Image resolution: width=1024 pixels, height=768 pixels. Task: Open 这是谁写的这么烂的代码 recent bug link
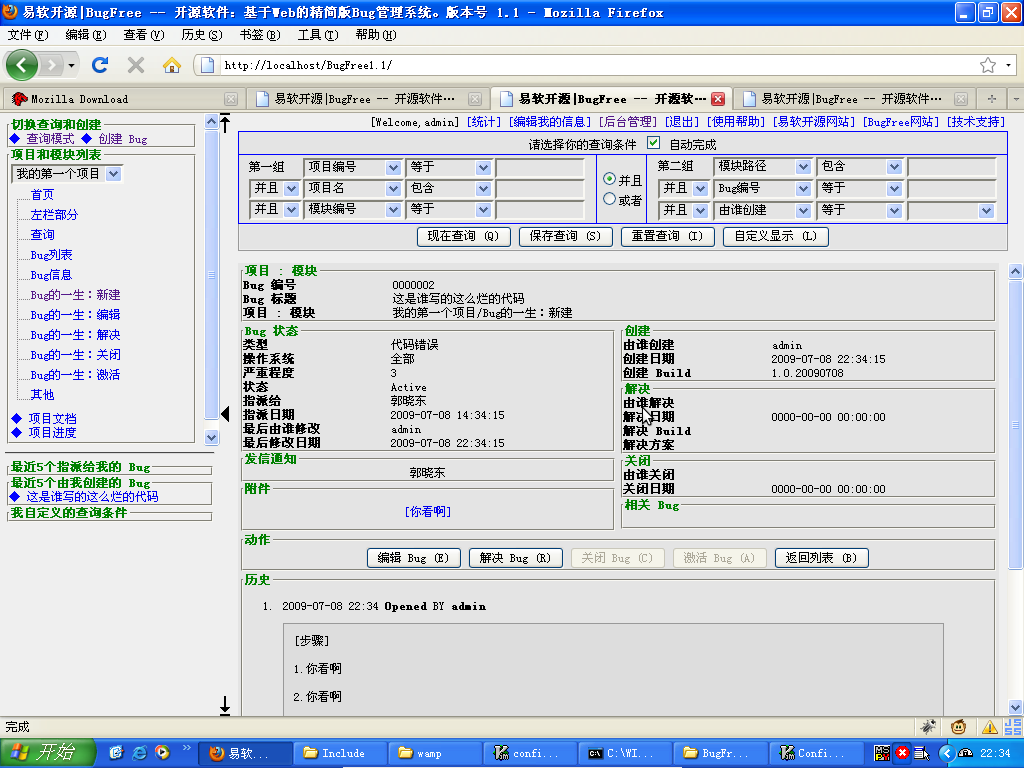[92, 496]
